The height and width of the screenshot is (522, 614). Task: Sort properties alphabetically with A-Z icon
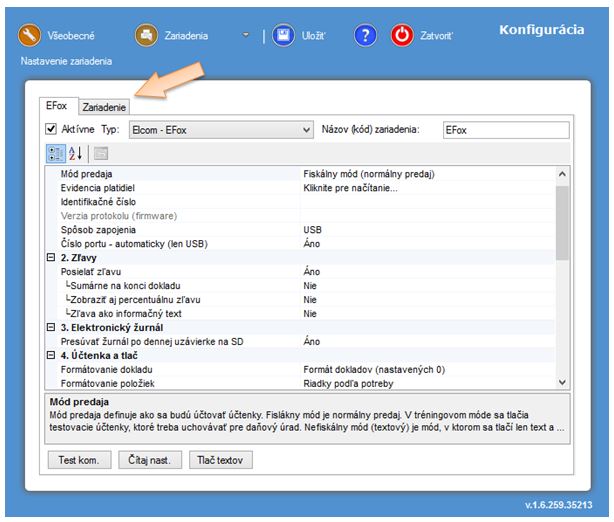pyautogui.click(x=77, y=154)
